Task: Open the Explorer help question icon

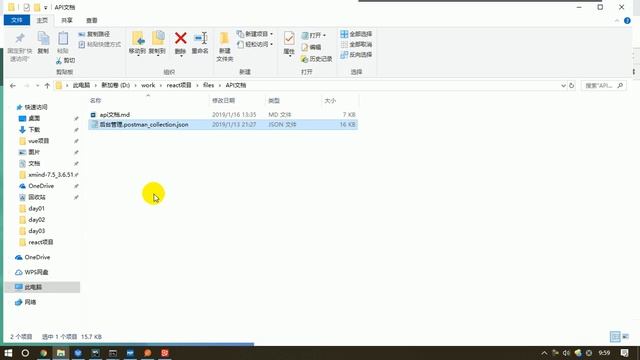Action: click(x=627, y=20)
